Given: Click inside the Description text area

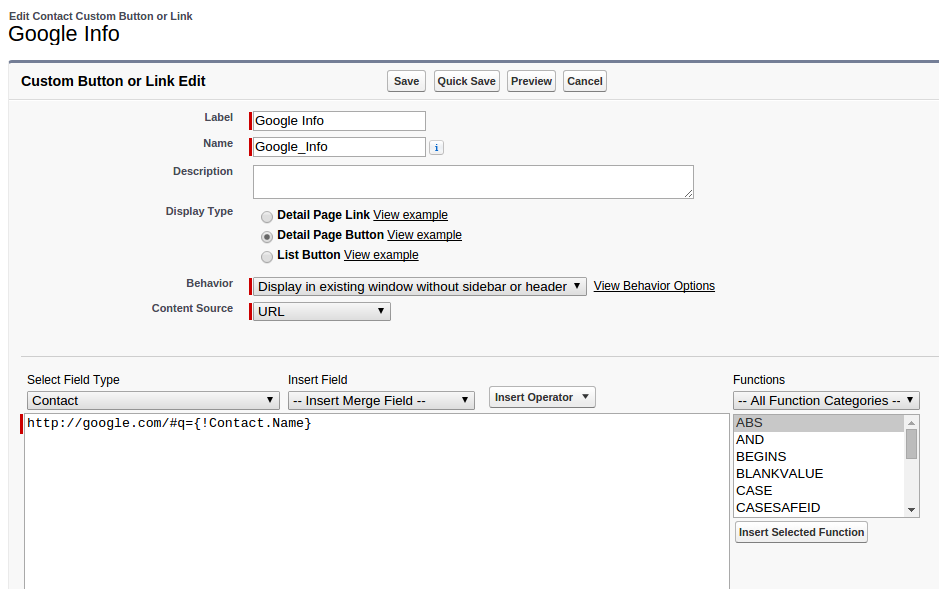Looking at the screenshot, I should coord(473,182).
